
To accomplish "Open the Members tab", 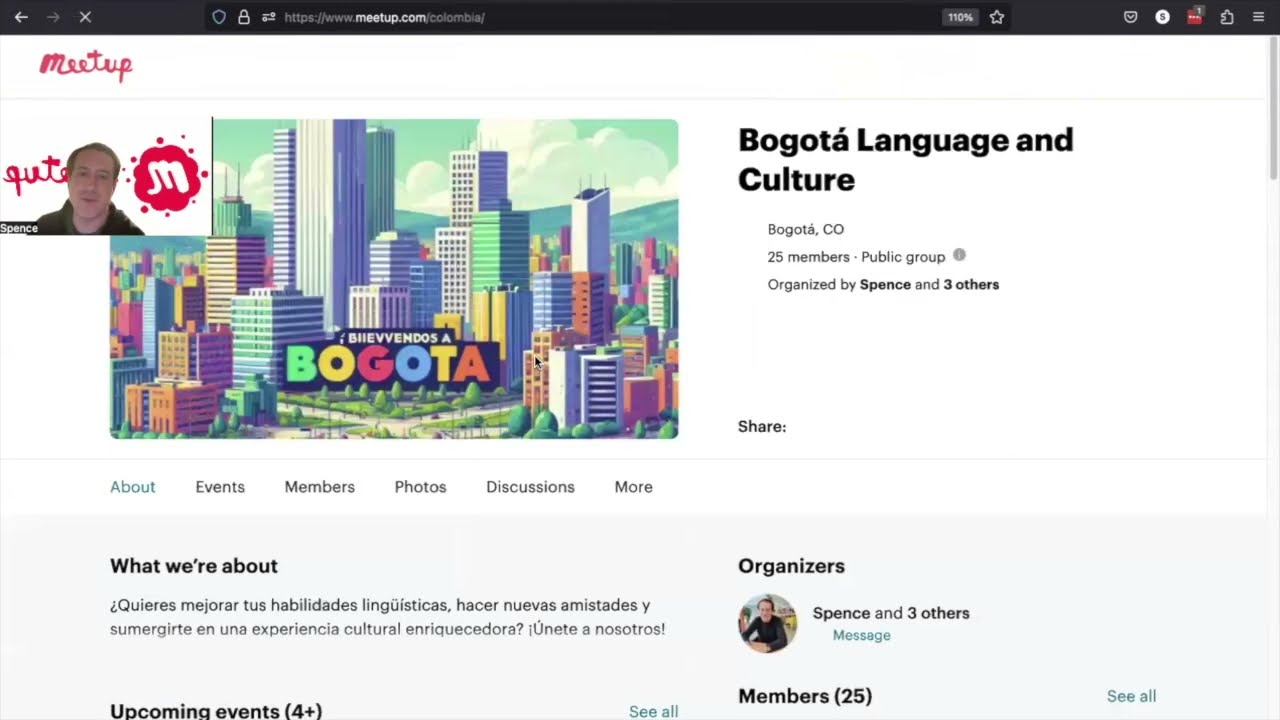I will click(x=320, y=487).
